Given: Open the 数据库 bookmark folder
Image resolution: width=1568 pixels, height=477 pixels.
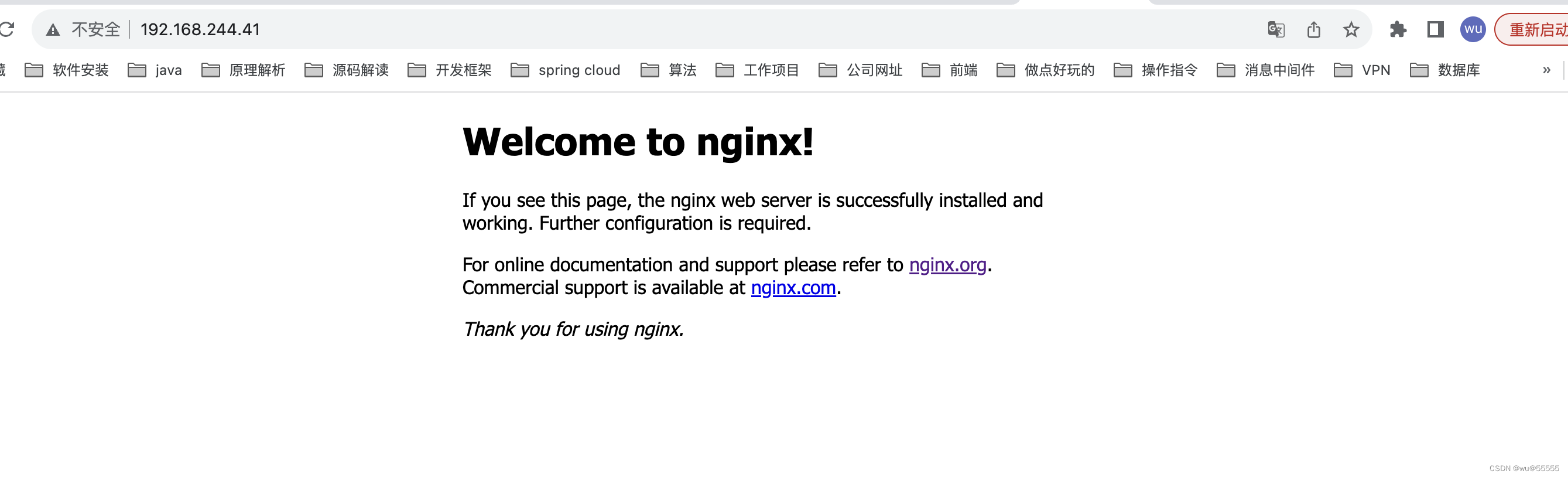Looking at the screenshot, I should 1445,70.
